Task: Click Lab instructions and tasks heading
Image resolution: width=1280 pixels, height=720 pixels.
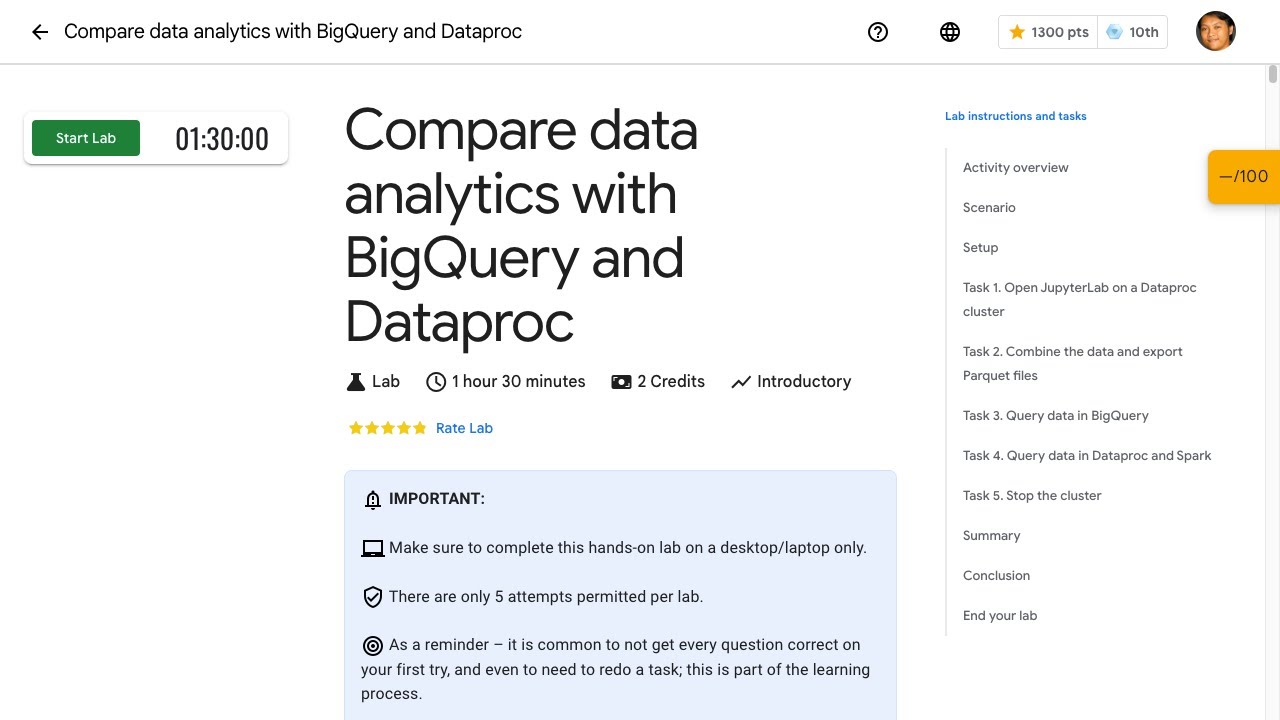Action: [x=1016, y=116]
